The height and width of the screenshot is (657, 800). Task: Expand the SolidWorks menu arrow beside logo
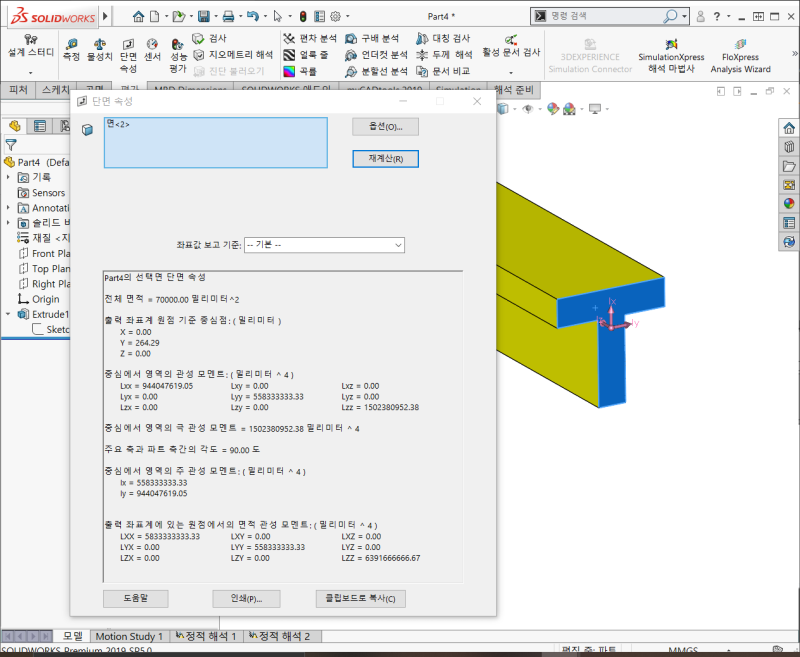click(105, 16)
